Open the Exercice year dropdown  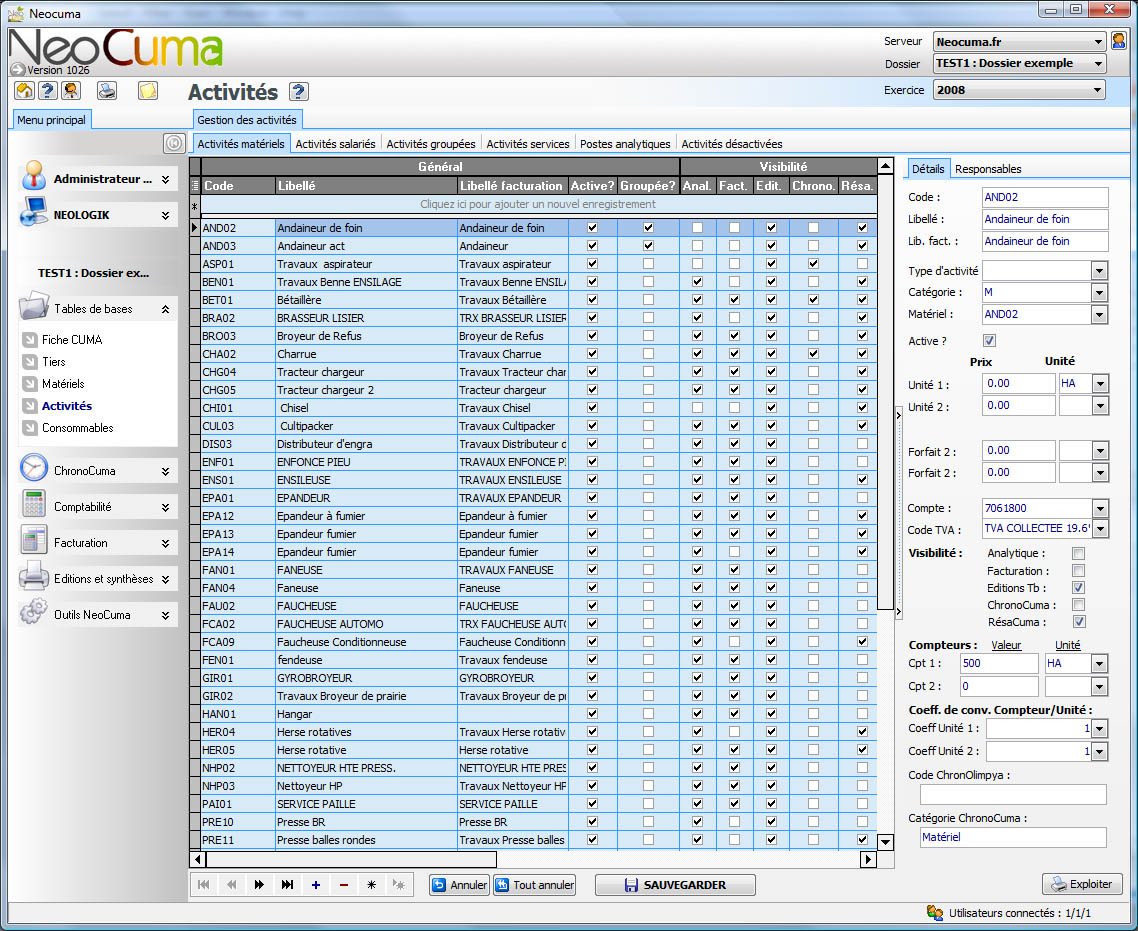coord(1097,90)
